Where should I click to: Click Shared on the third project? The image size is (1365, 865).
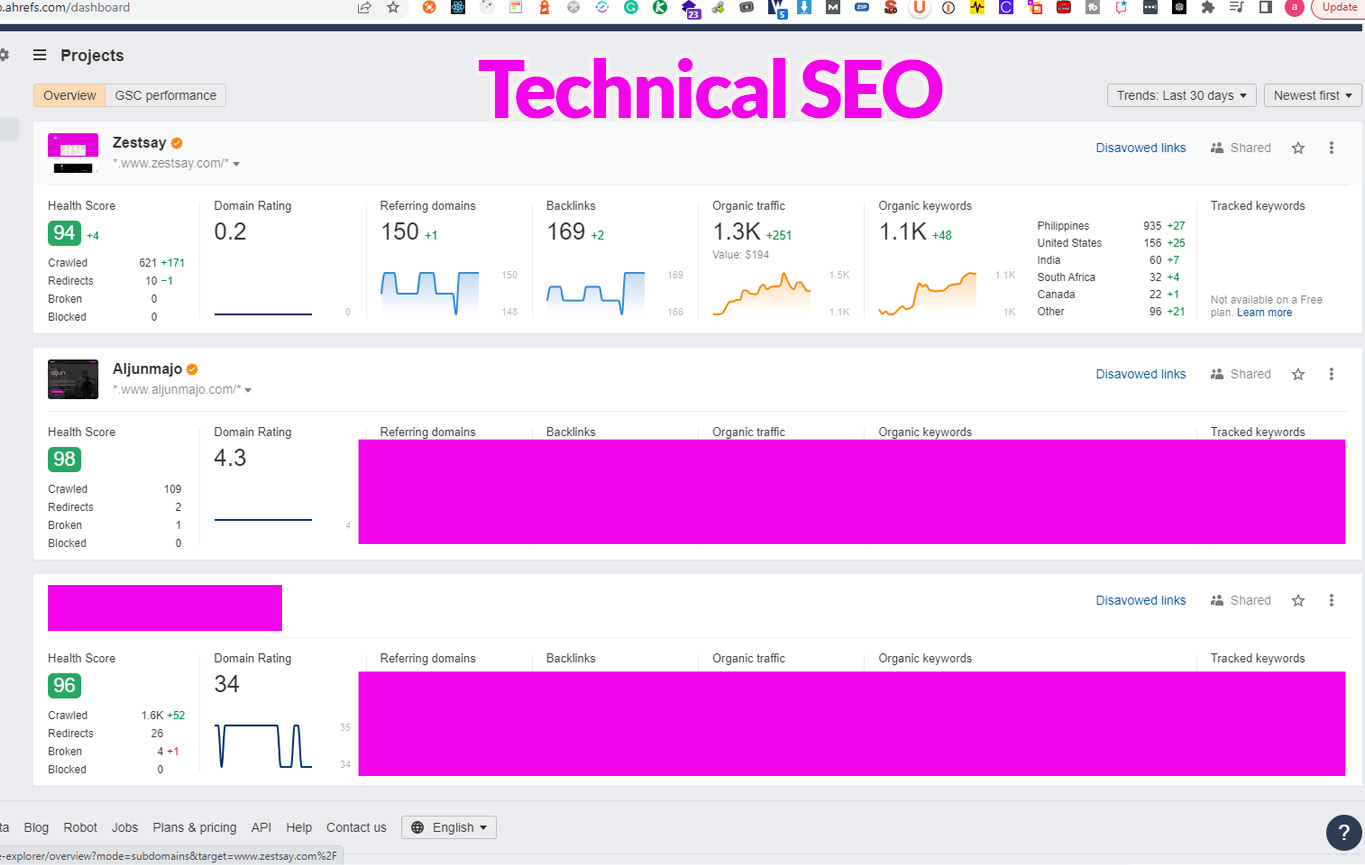[x=1241, y=600]
